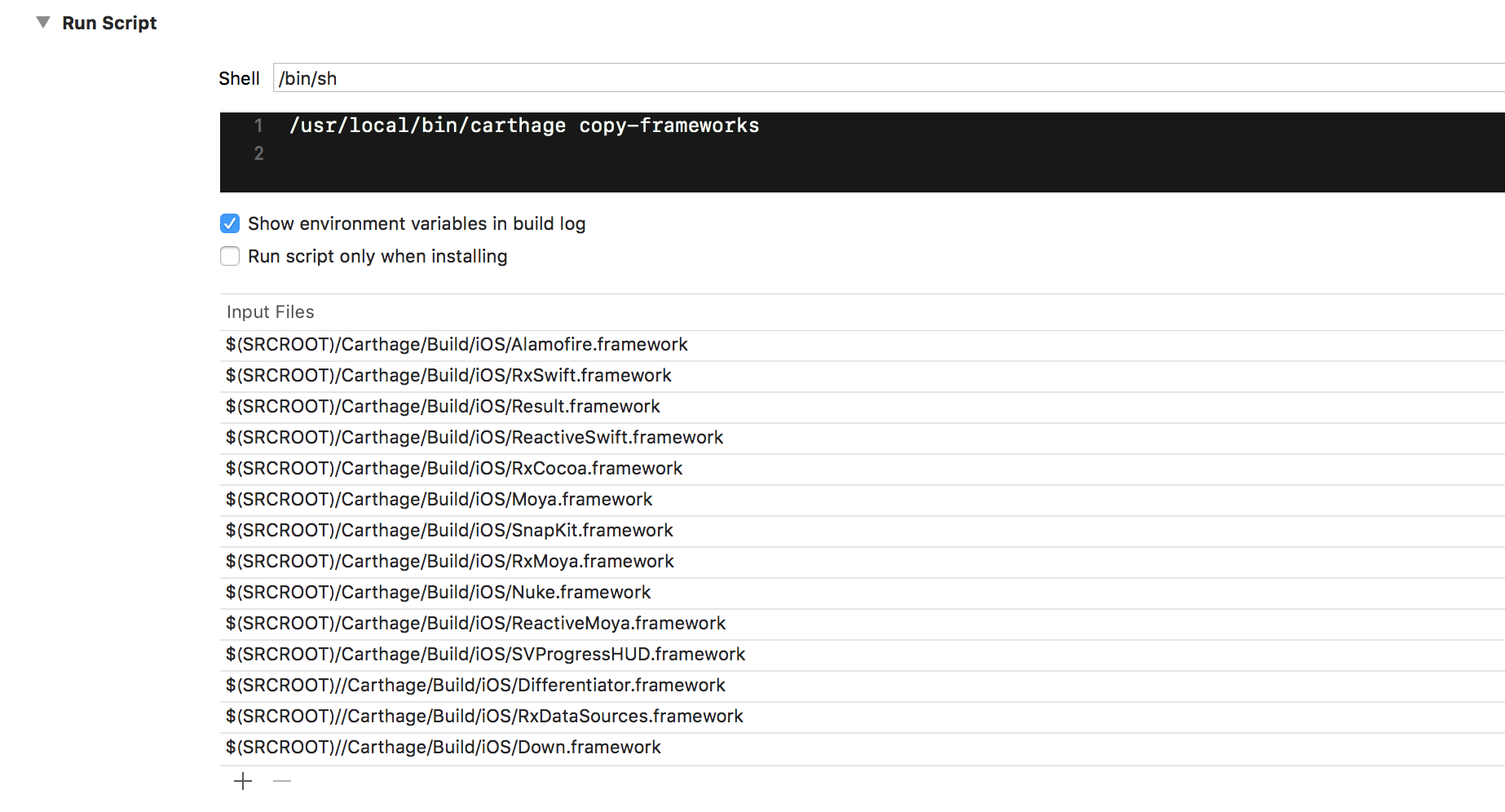Select the RxSwift.framework input file row
This screenshot has width=1505, height=812.
(x=448, y=376)
